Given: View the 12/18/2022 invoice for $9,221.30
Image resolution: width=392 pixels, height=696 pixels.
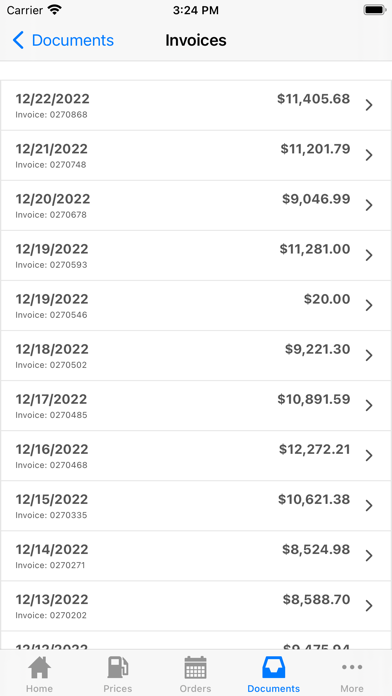Looking at the screenshot, I should (x=196, y=356).
